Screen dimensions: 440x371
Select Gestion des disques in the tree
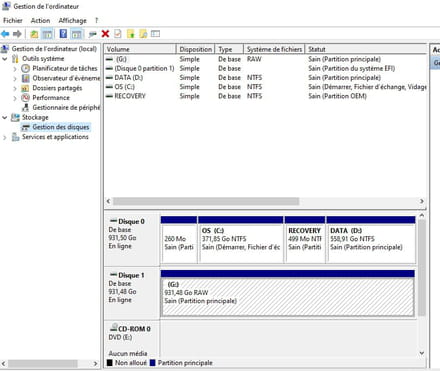(x=61, y=127)
